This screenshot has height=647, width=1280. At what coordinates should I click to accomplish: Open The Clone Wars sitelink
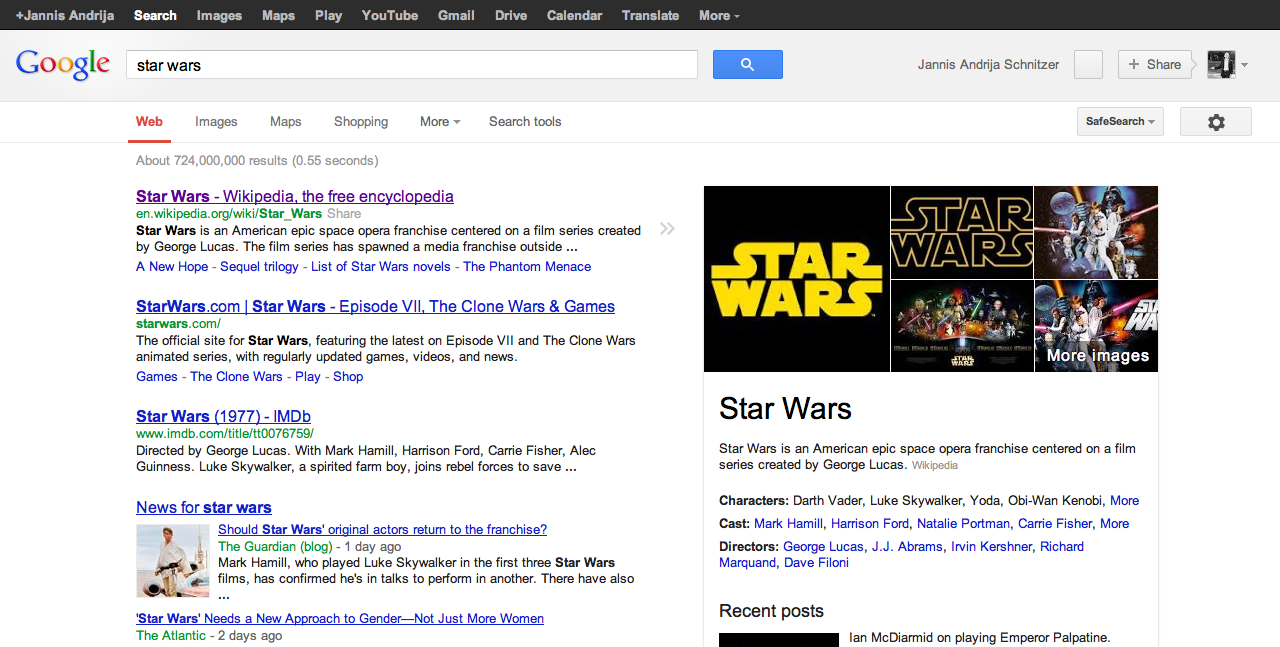pyautogui.click(x=236, y=377)
